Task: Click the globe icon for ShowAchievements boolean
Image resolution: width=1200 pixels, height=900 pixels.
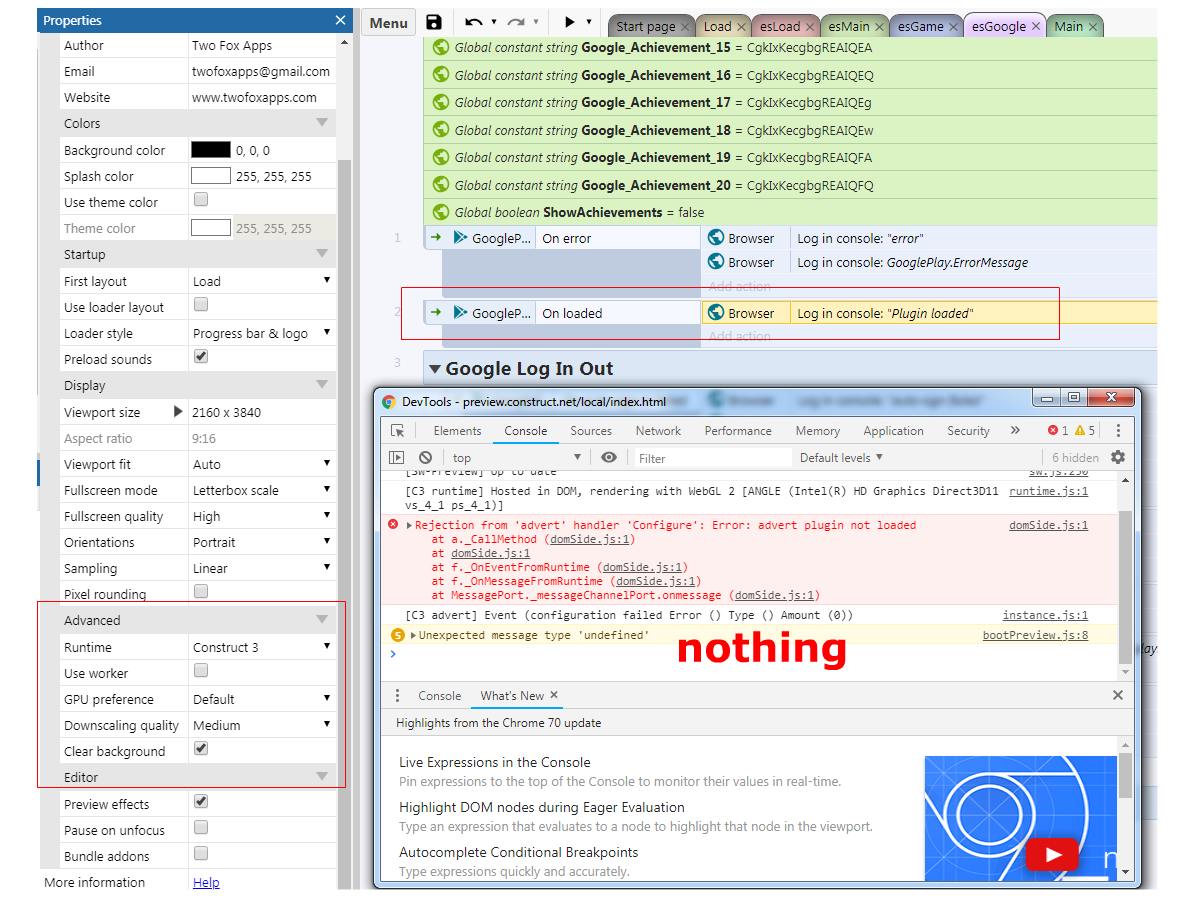Action: [440, 212]
